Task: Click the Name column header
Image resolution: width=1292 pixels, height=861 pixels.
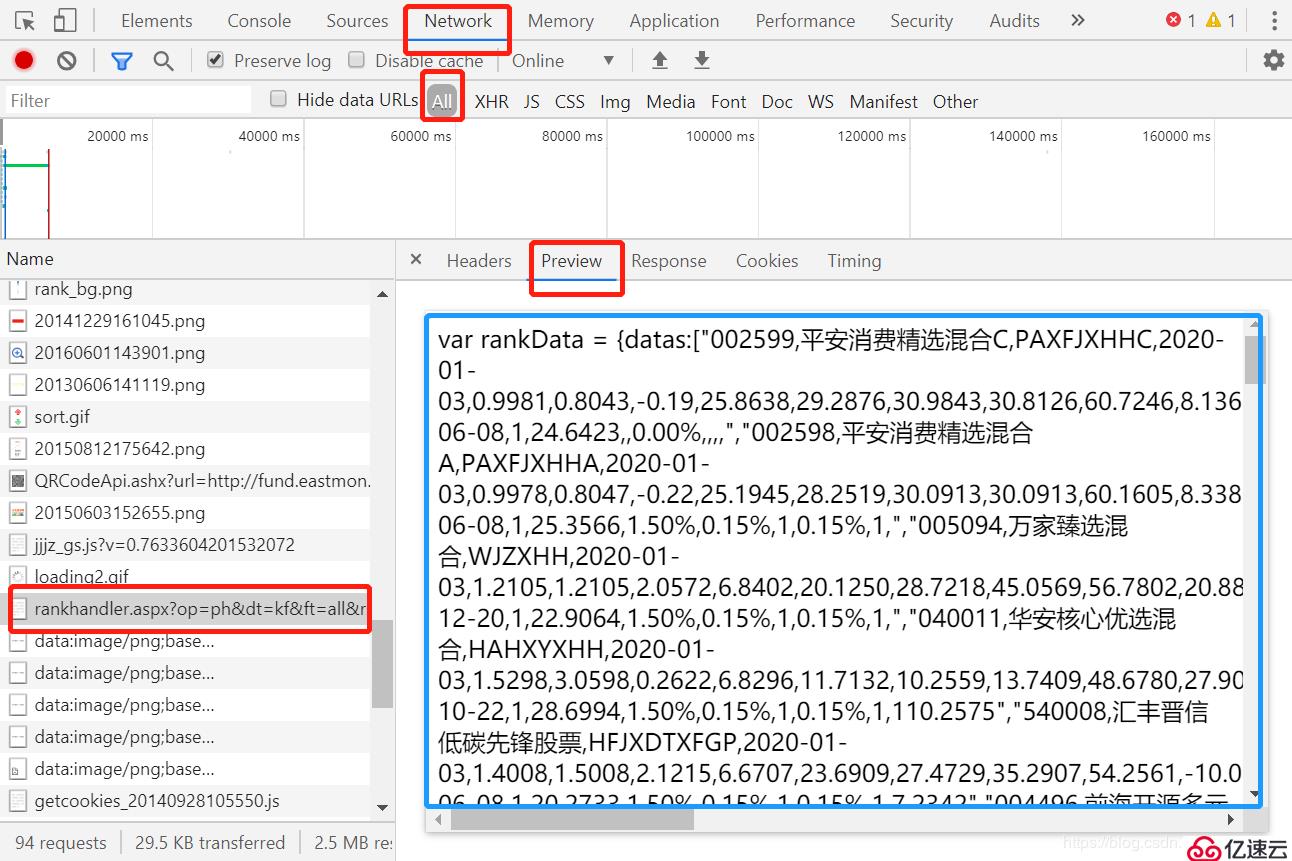Action: click(x=197, y=259)
